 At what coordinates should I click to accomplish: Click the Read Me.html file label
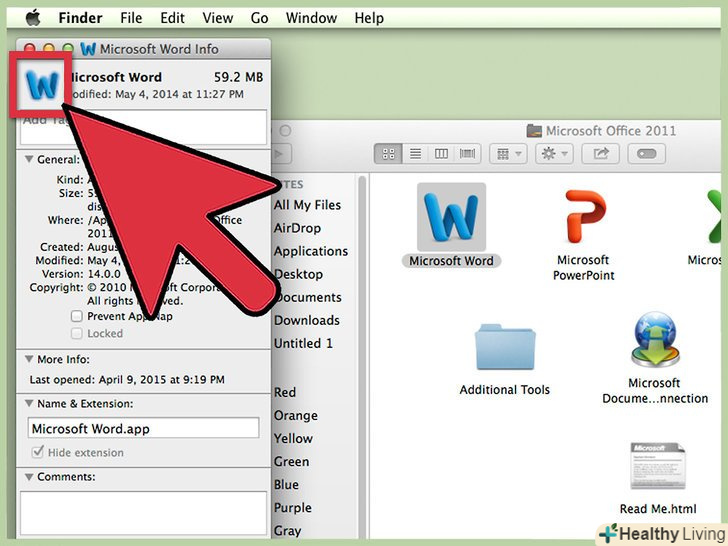coord(658,509)
